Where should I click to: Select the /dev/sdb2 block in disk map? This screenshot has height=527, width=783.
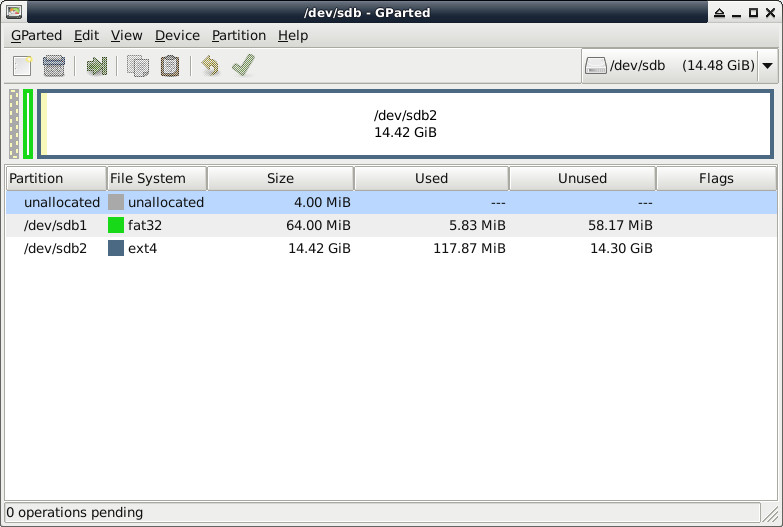pos(405,124)
